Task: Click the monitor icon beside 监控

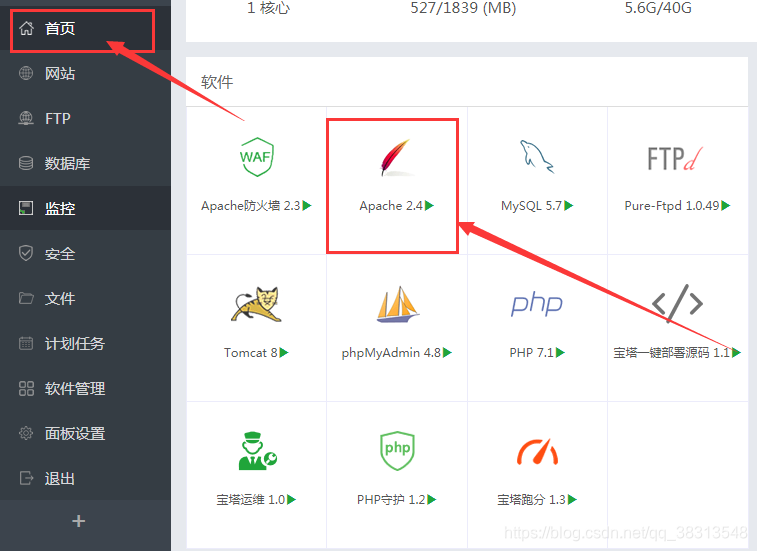Action: coord(26,208)
